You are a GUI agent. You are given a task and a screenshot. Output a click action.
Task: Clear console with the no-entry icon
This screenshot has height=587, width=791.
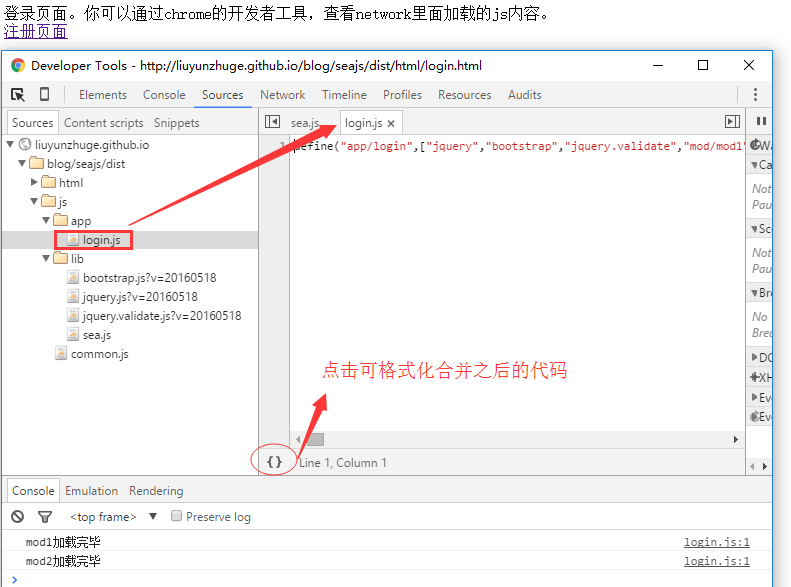pyautogui.click(x=18, y=516)
